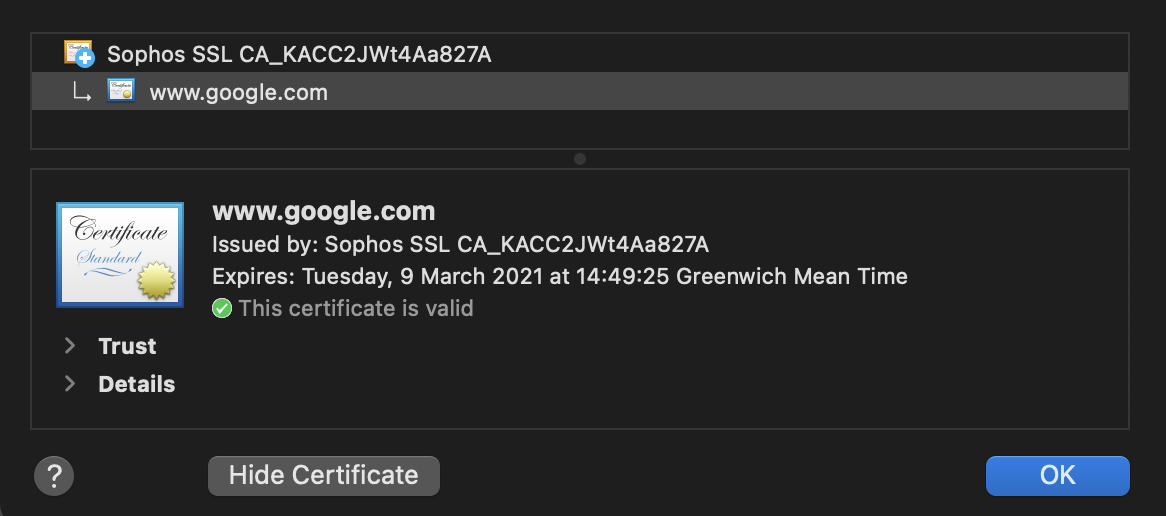
Task: Click the split pane divider handle dot
Action: click(x=580, y=159)
